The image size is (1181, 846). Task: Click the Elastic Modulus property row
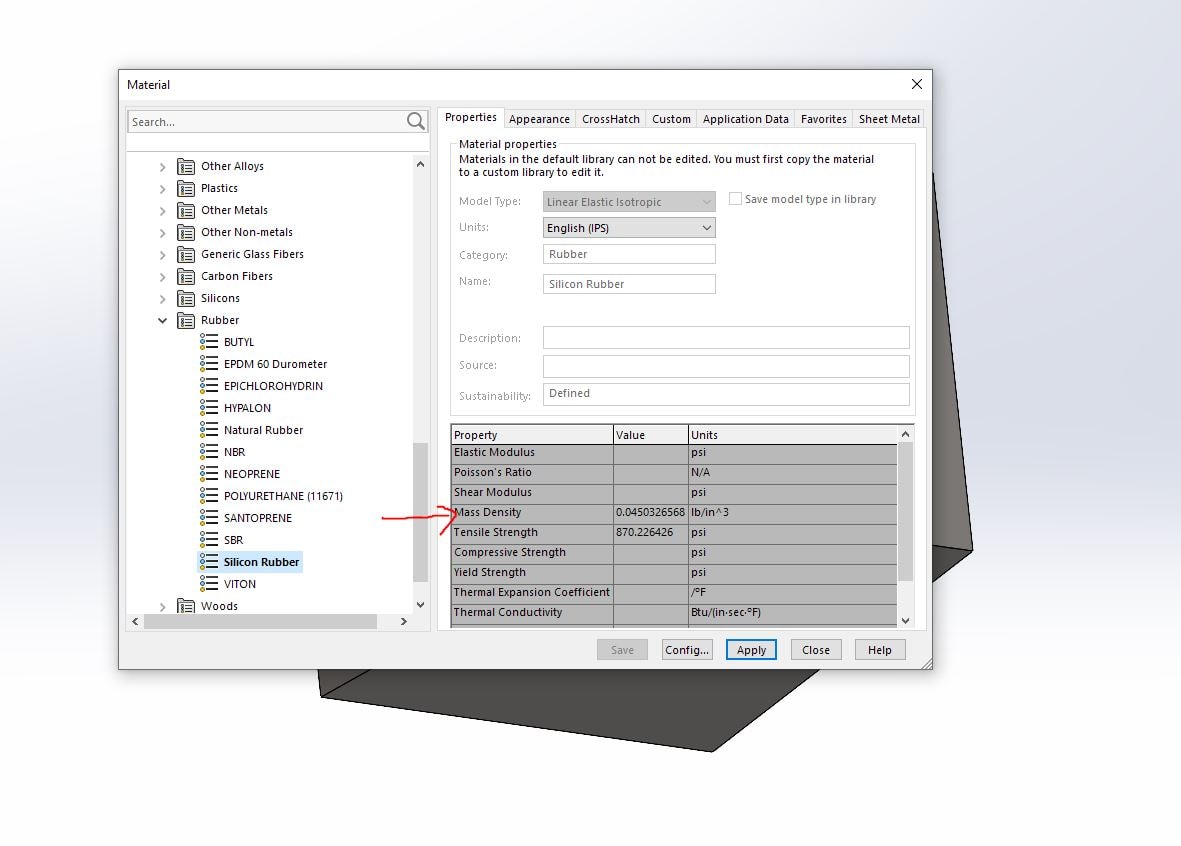pos(674,453)
